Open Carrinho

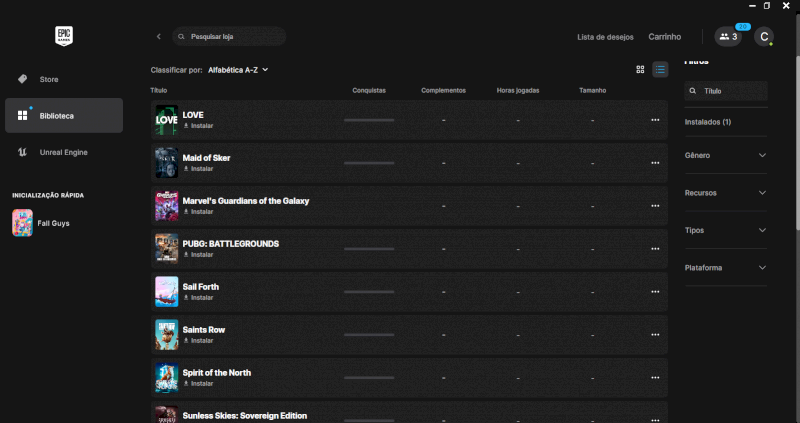[664, 37]
